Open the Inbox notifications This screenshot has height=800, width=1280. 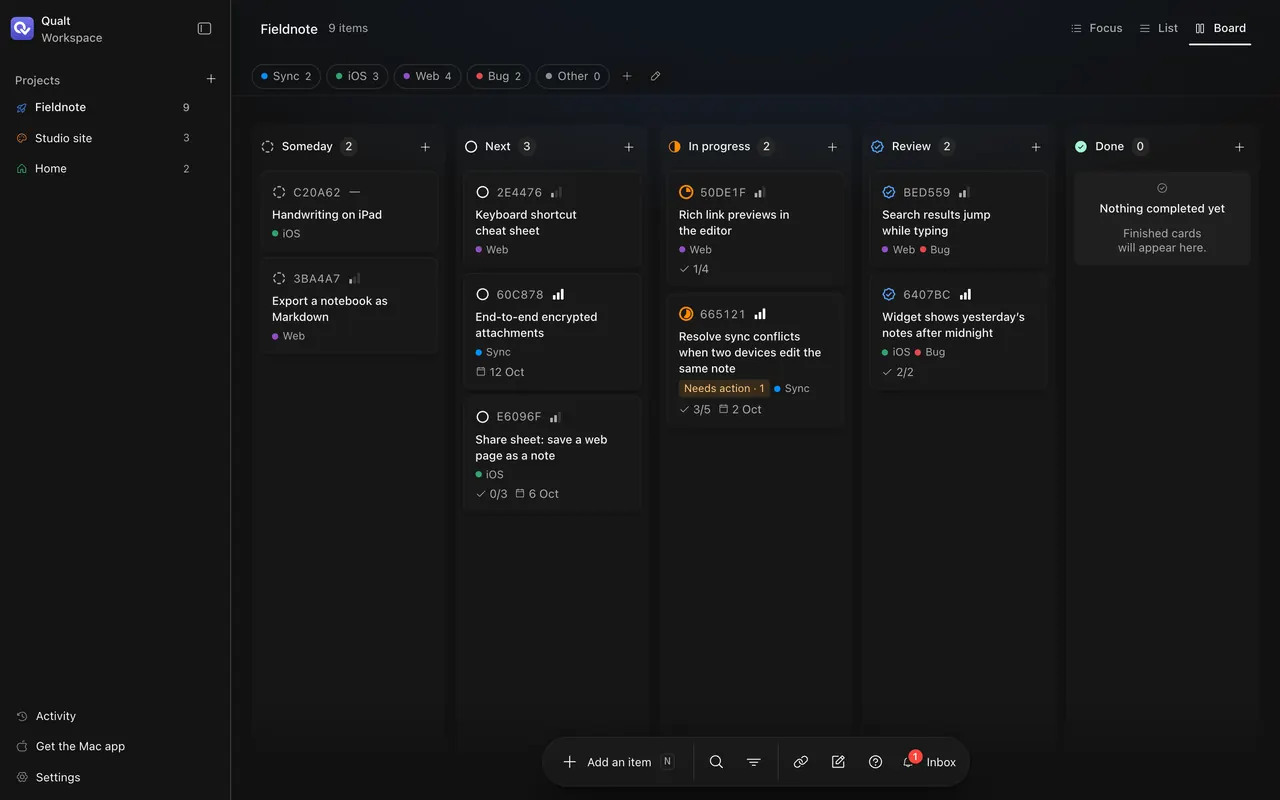coord(929,762)
